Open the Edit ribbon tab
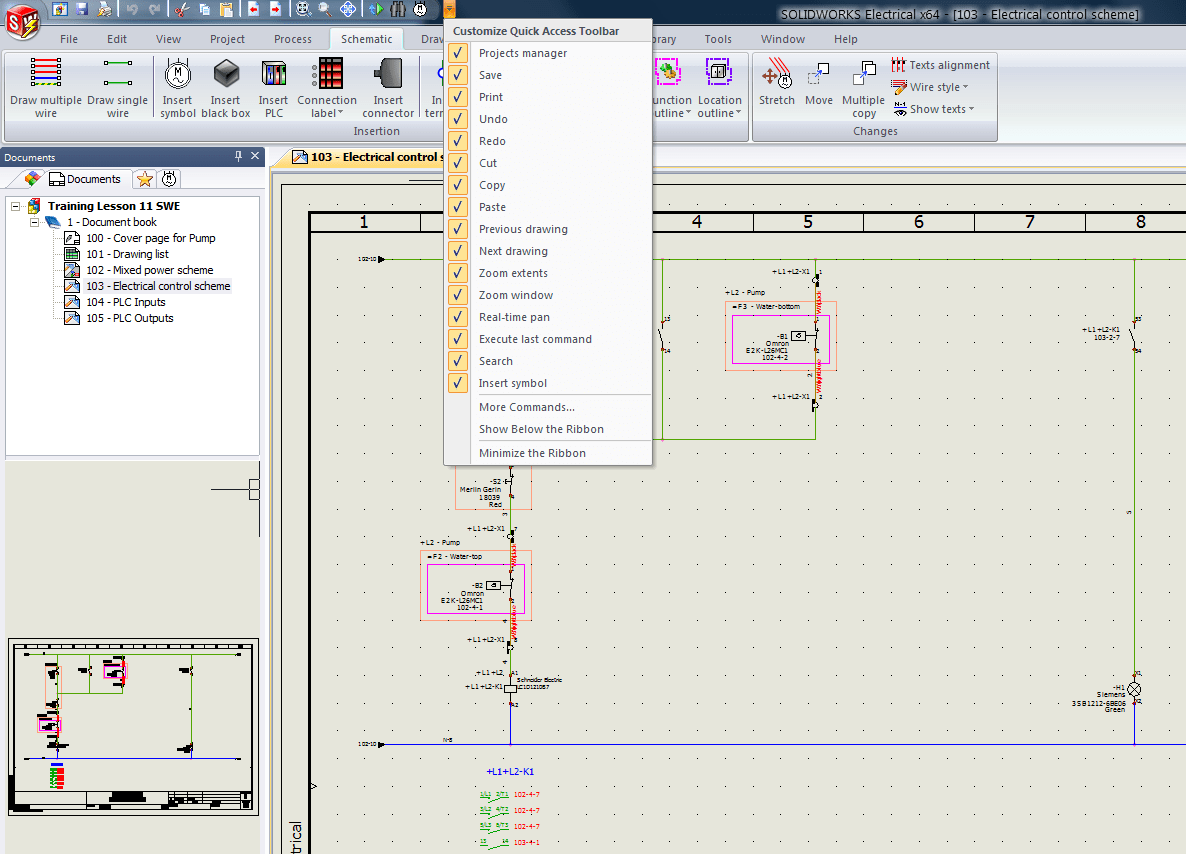 (116, 39)
